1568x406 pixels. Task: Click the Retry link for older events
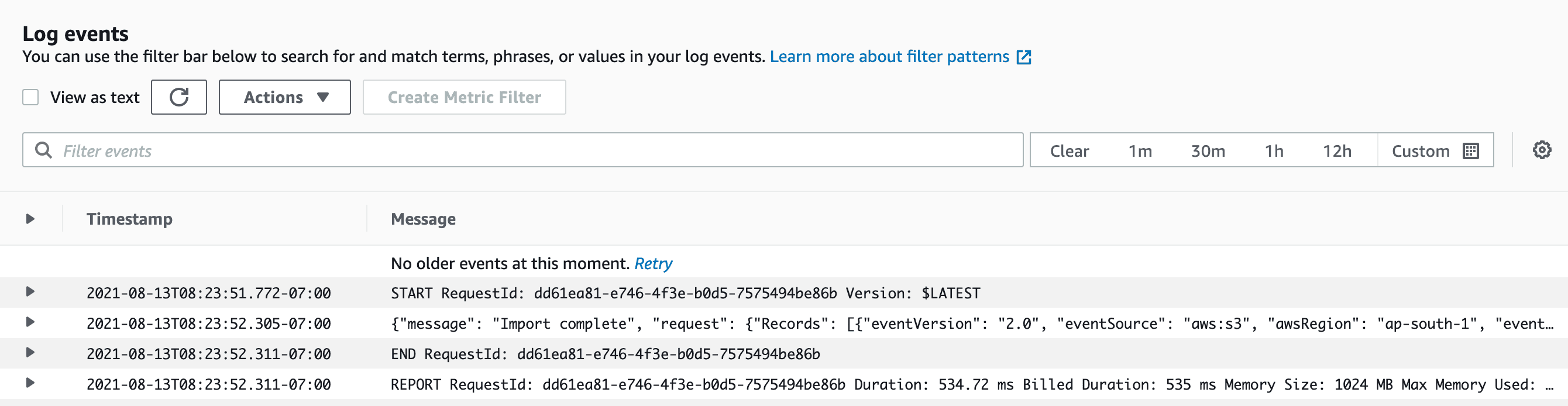click(x=652, y=264)
